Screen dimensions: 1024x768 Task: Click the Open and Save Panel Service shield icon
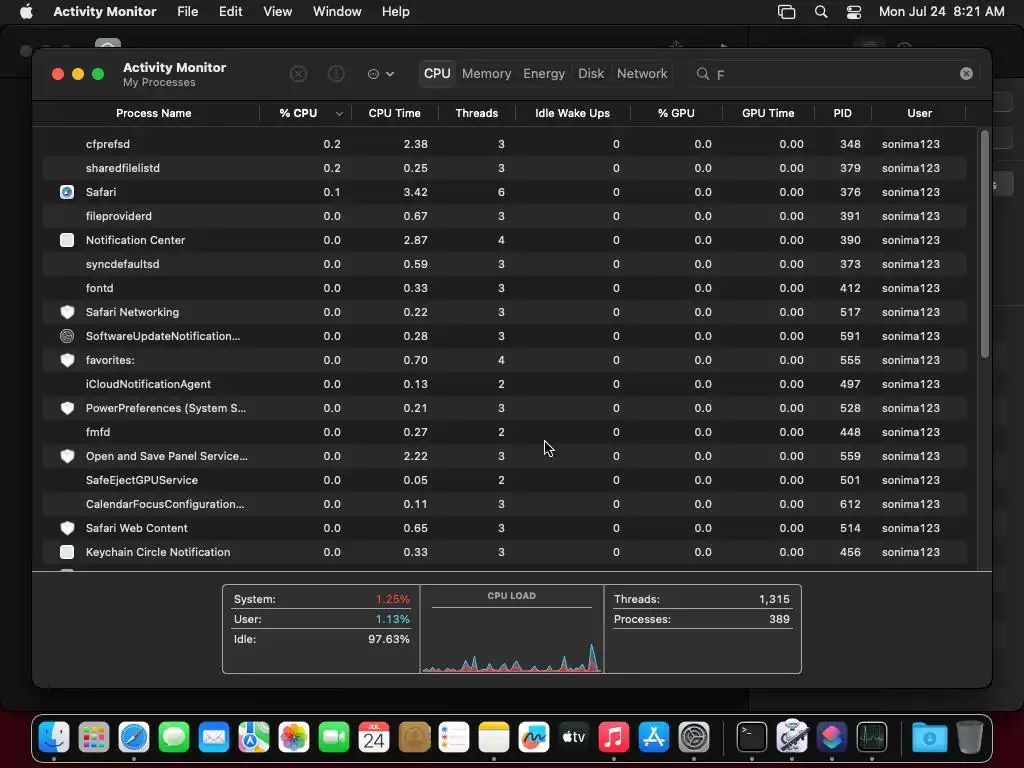click(x=67, y=456)
